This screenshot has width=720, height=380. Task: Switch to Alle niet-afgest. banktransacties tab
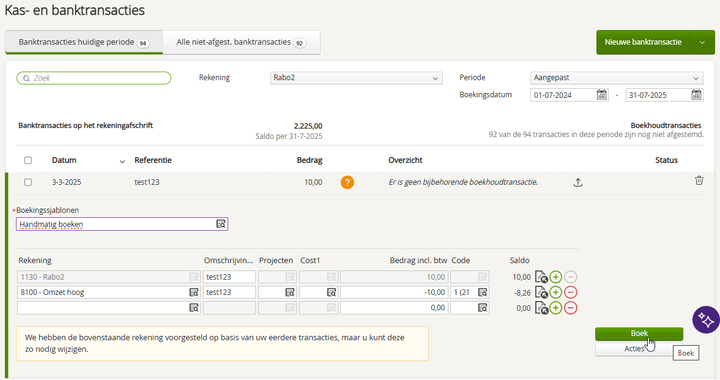(x=241, y=42)
